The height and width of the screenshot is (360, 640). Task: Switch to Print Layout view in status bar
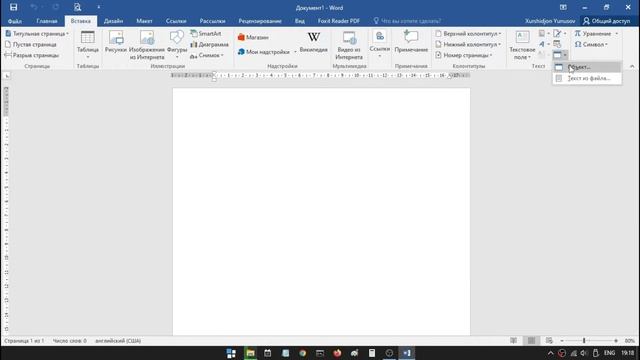tap(531, 340)
